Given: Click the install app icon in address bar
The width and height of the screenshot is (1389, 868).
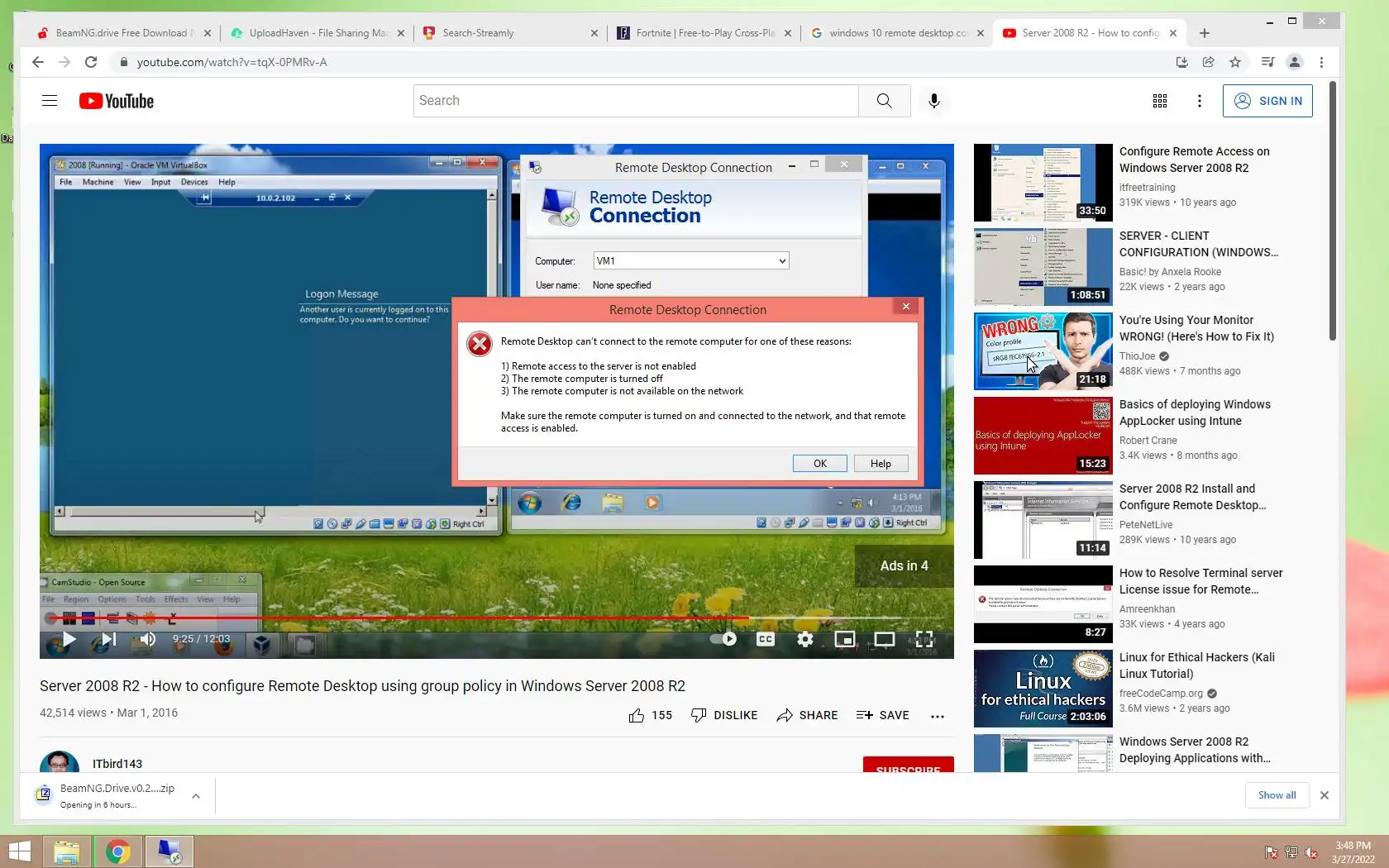Looking at the screenshot, I should [x=1181, y=62].
